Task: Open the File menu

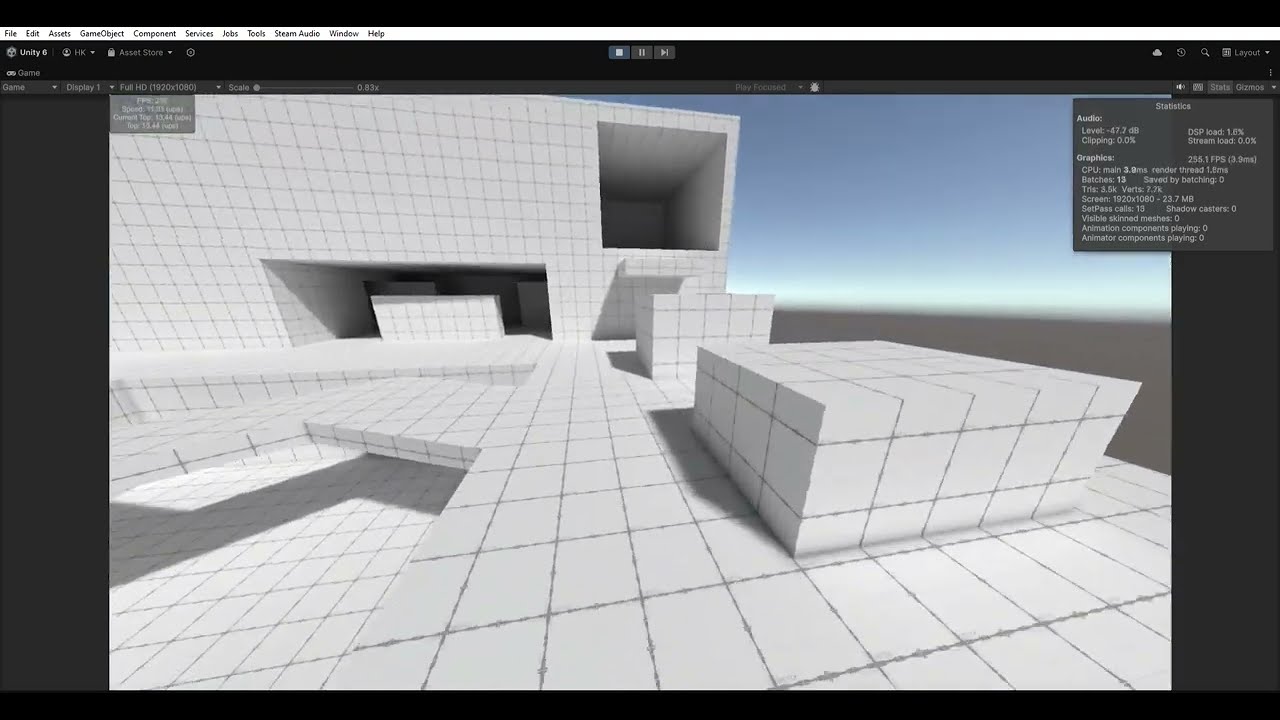Action: click(x=10, y=33)
